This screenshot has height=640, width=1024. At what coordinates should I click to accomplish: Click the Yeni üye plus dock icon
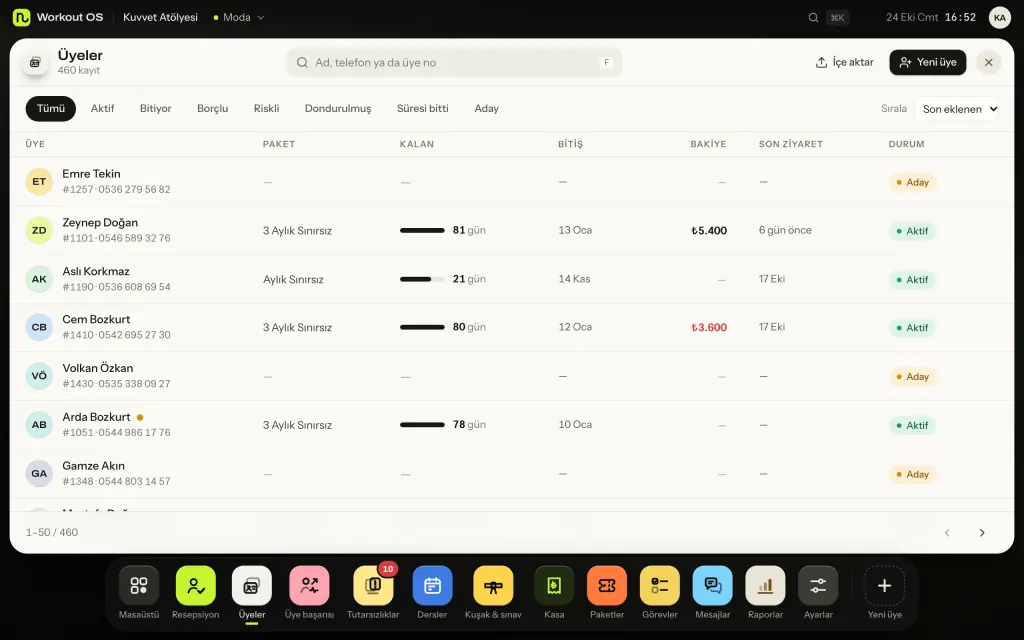pos(884,586)
